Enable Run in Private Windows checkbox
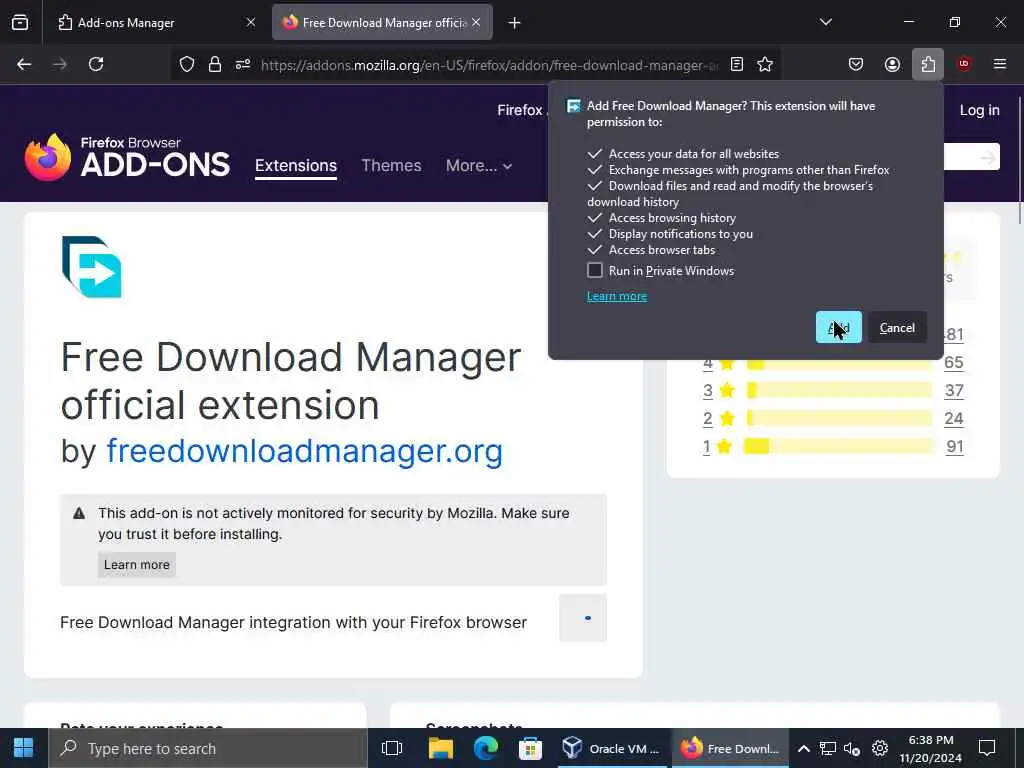1024x768 pixels. click(x=595, y=270)
